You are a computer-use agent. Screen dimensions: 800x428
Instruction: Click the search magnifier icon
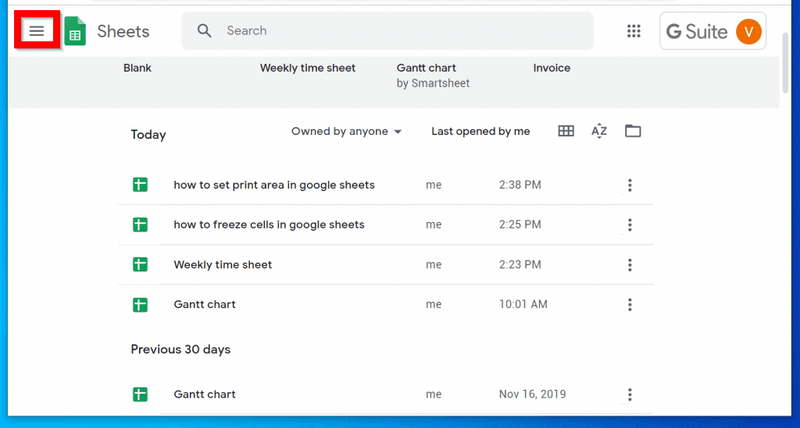205,31
